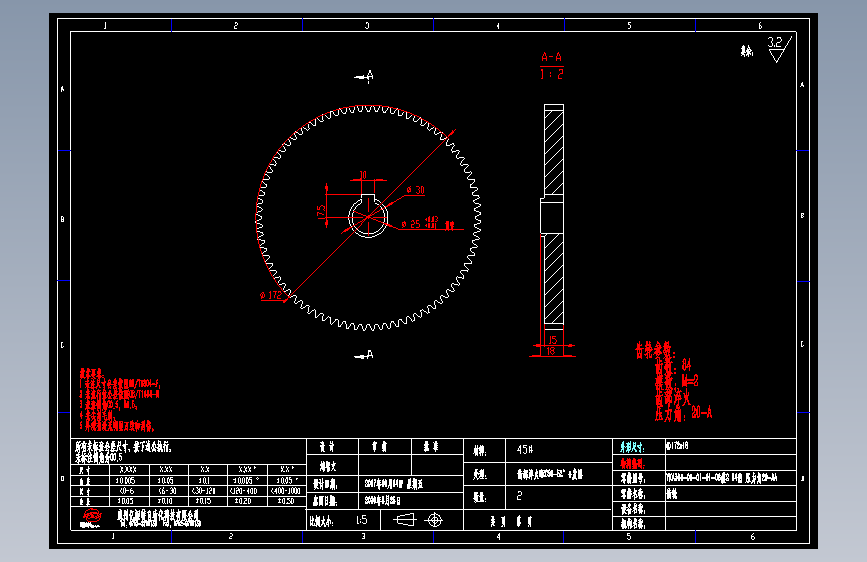The width and height of the screenshot is (867, 562).
Task: Click the red label in the title block
Action: (632, 464)
